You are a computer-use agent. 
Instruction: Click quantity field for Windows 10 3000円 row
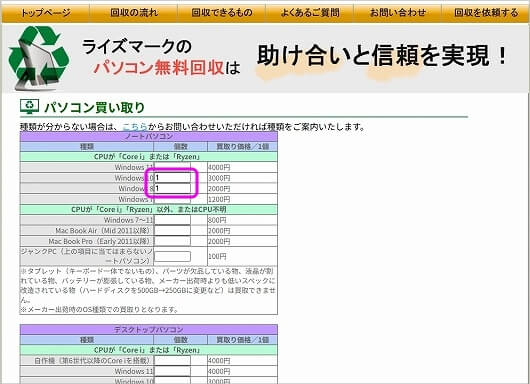172,178
